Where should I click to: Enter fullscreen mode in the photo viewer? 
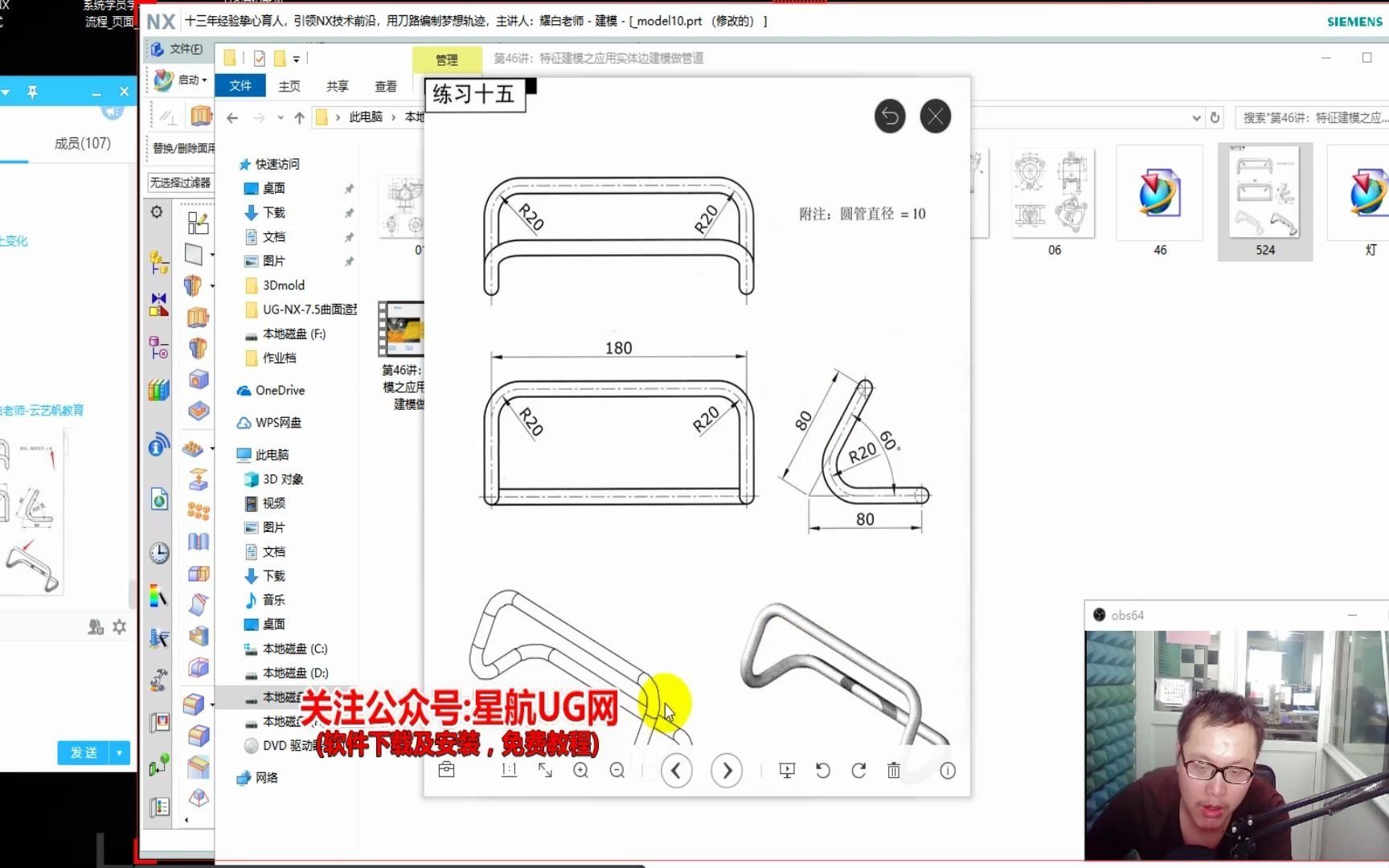(545, 770)
